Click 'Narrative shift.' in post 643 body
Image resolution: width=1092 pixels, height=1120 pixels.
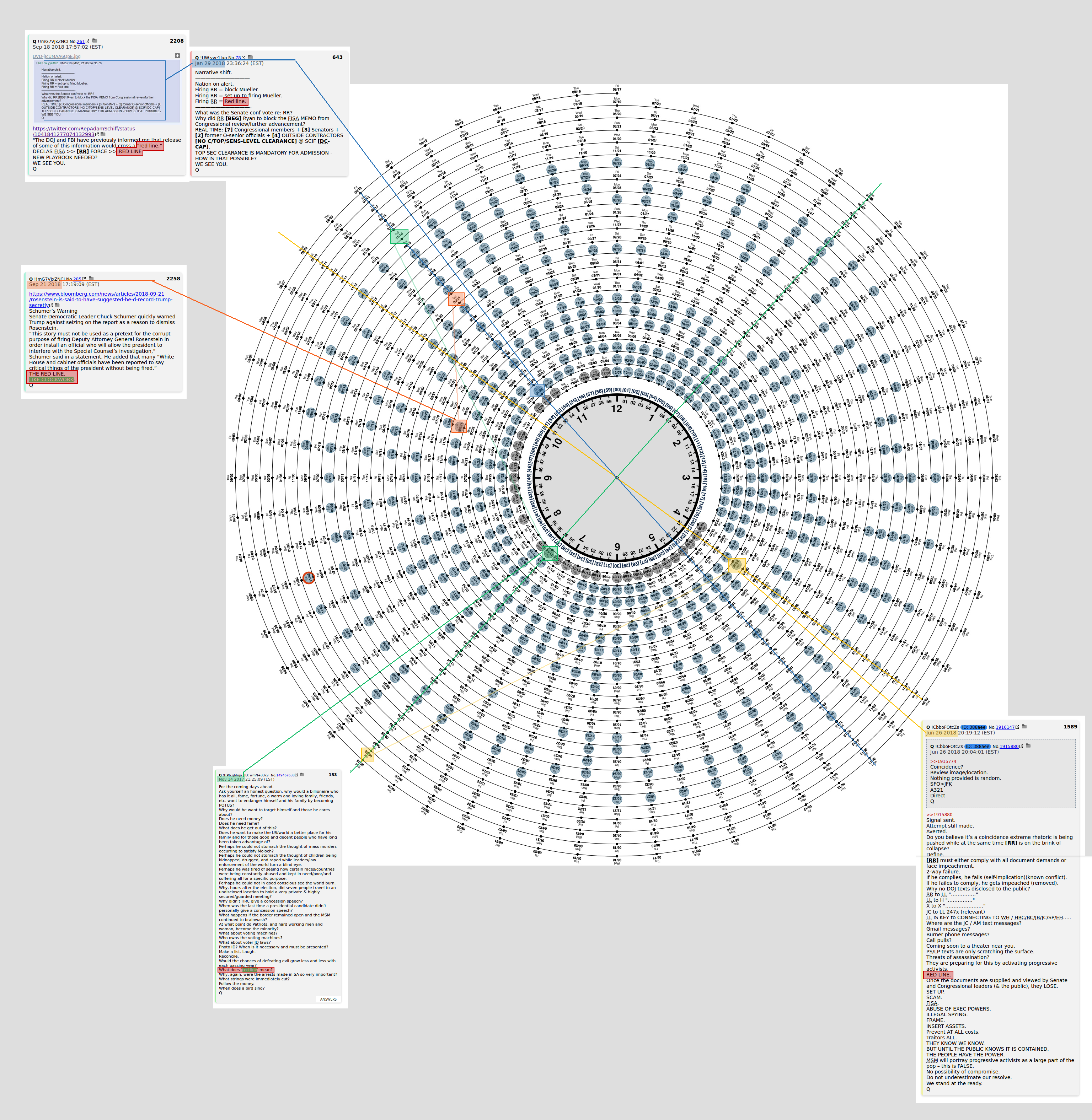[213, 73]
